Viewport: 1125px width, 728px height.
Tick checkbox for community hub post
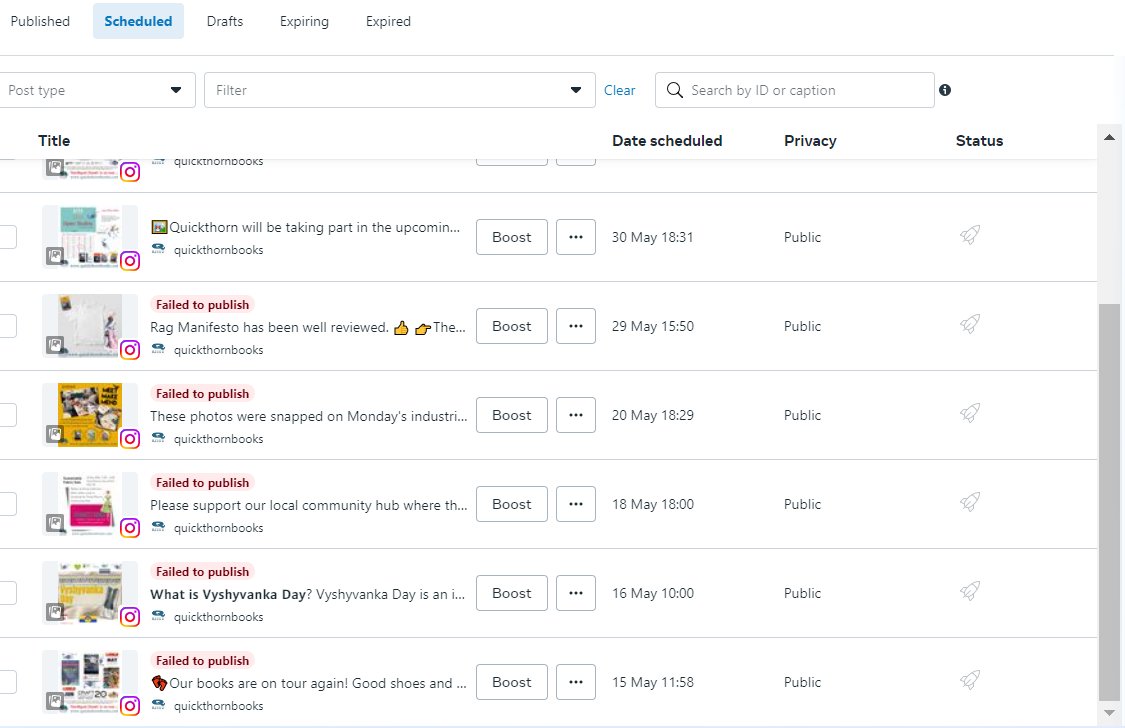coord(7,504)
